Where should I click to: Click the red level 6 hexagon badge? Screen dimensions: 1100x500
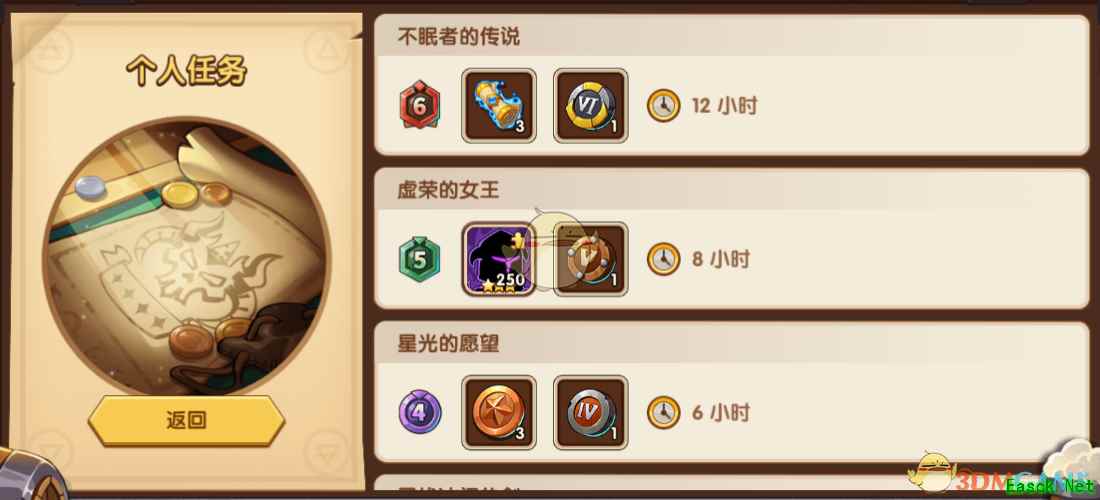pyautogui.click(x=420, y=104)
